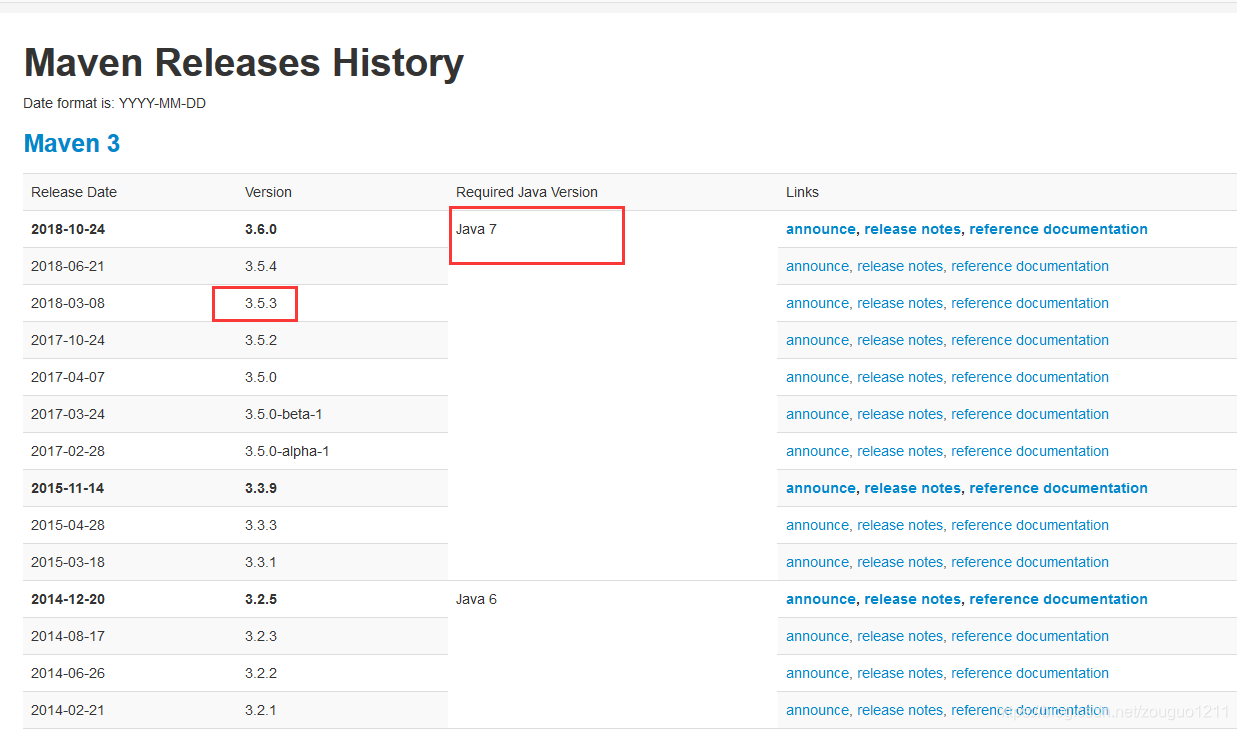The height and width of the screenshot is (730, 1237).
Task: Open release notes for version 3.6.0
Action: coord(912,229)
